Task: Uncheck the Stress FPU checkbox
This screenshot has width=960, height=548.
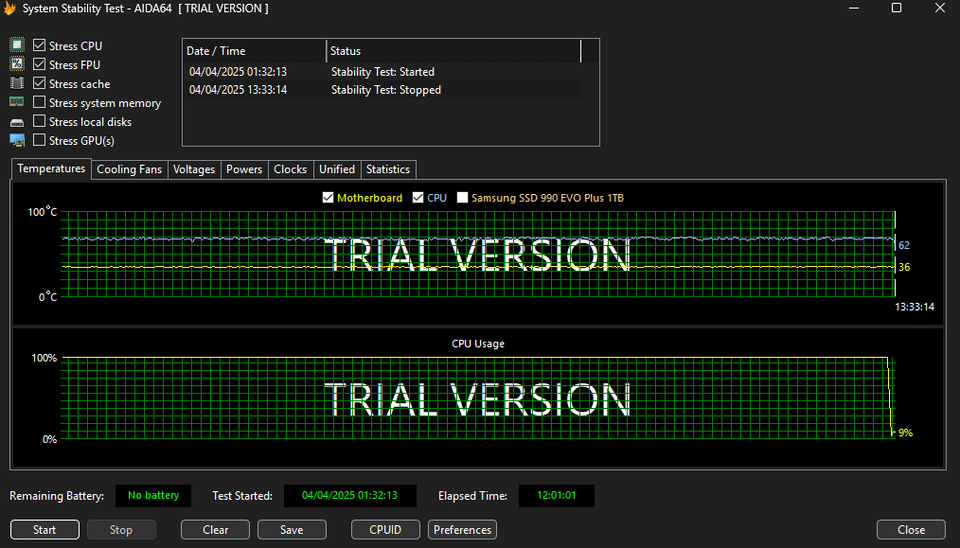Action: coord(39,64)
